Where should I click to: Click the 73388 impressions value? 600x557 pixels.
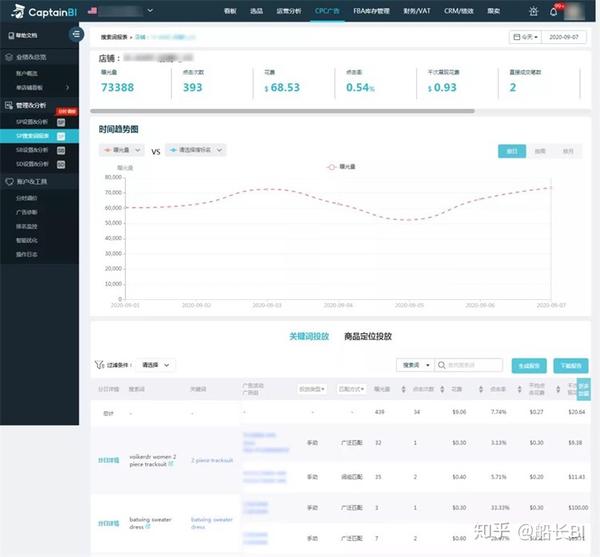pyautogui.click(x=117, y=88)
